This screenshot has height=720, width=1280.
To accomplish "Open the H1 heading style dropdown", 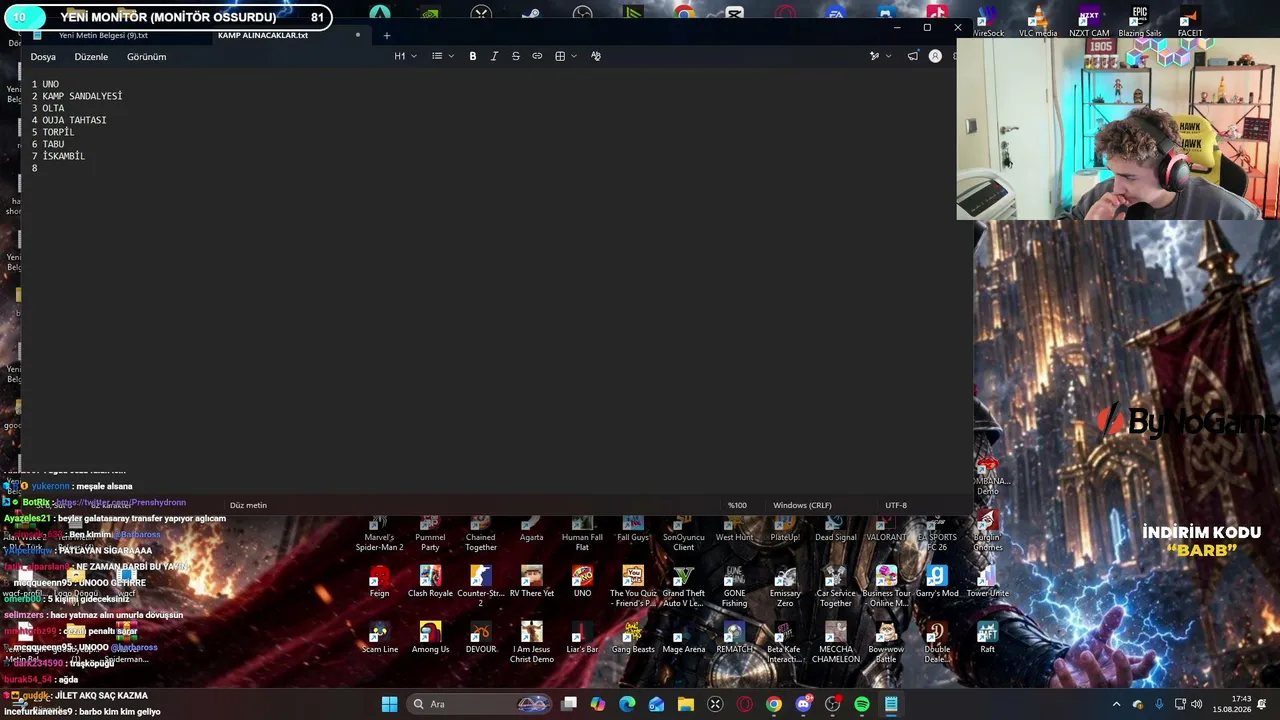I will pyautogui.click(x=404, y=56).
